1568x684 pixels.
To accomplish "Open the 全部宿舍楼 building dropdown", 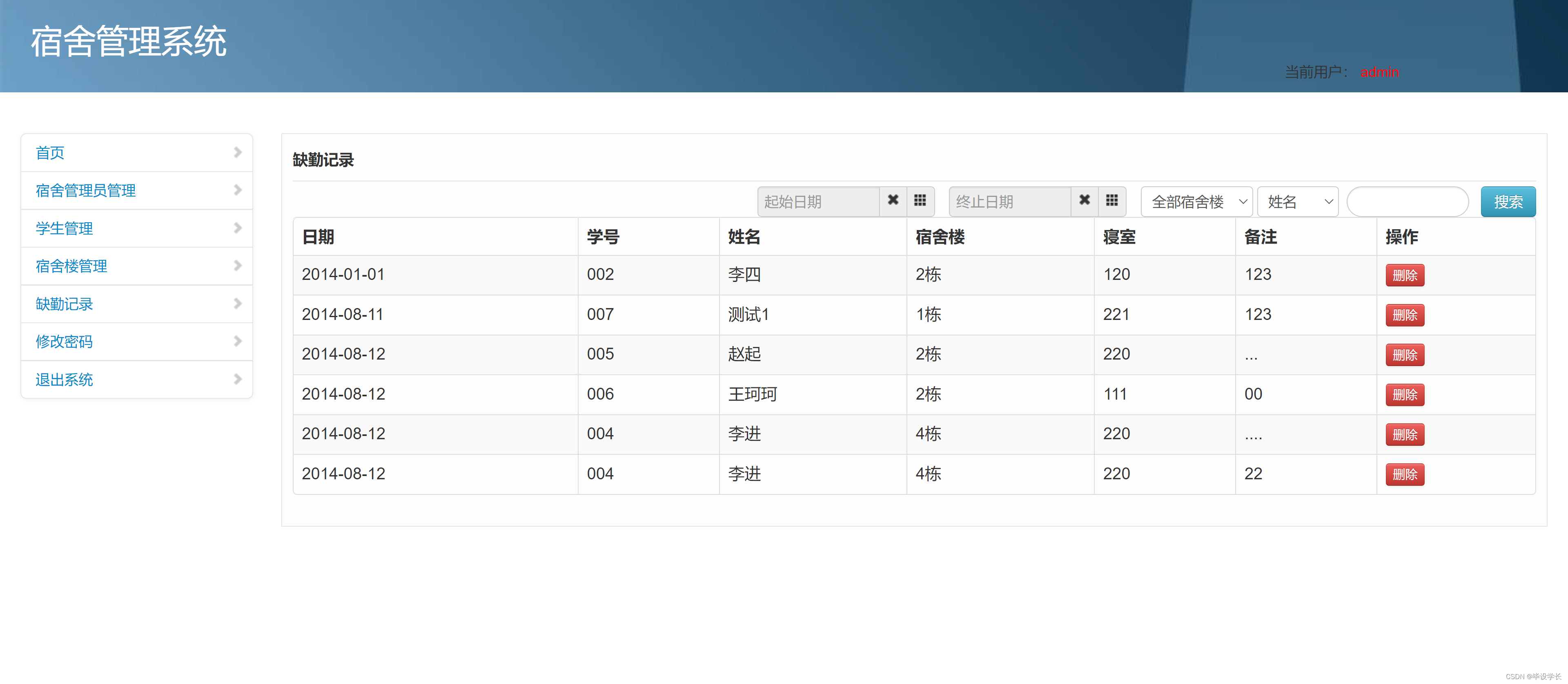I will coord(1196,201).
